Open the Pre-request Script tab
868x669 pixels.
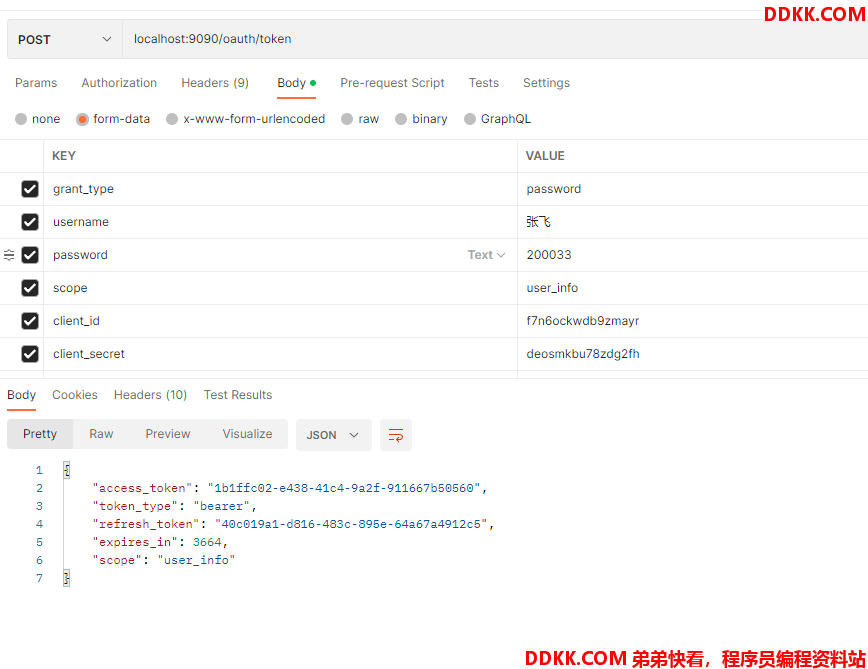[x=392, y=83]
